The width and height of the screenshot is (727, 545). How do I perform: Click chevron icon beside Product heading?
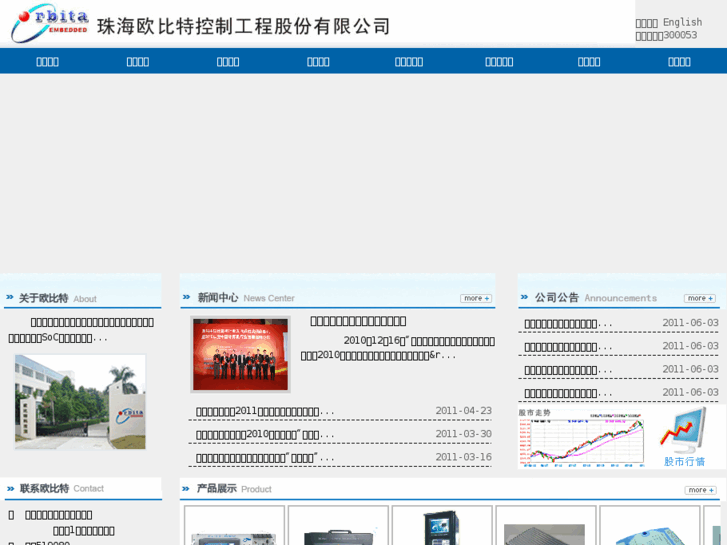[x=186, y=488]
